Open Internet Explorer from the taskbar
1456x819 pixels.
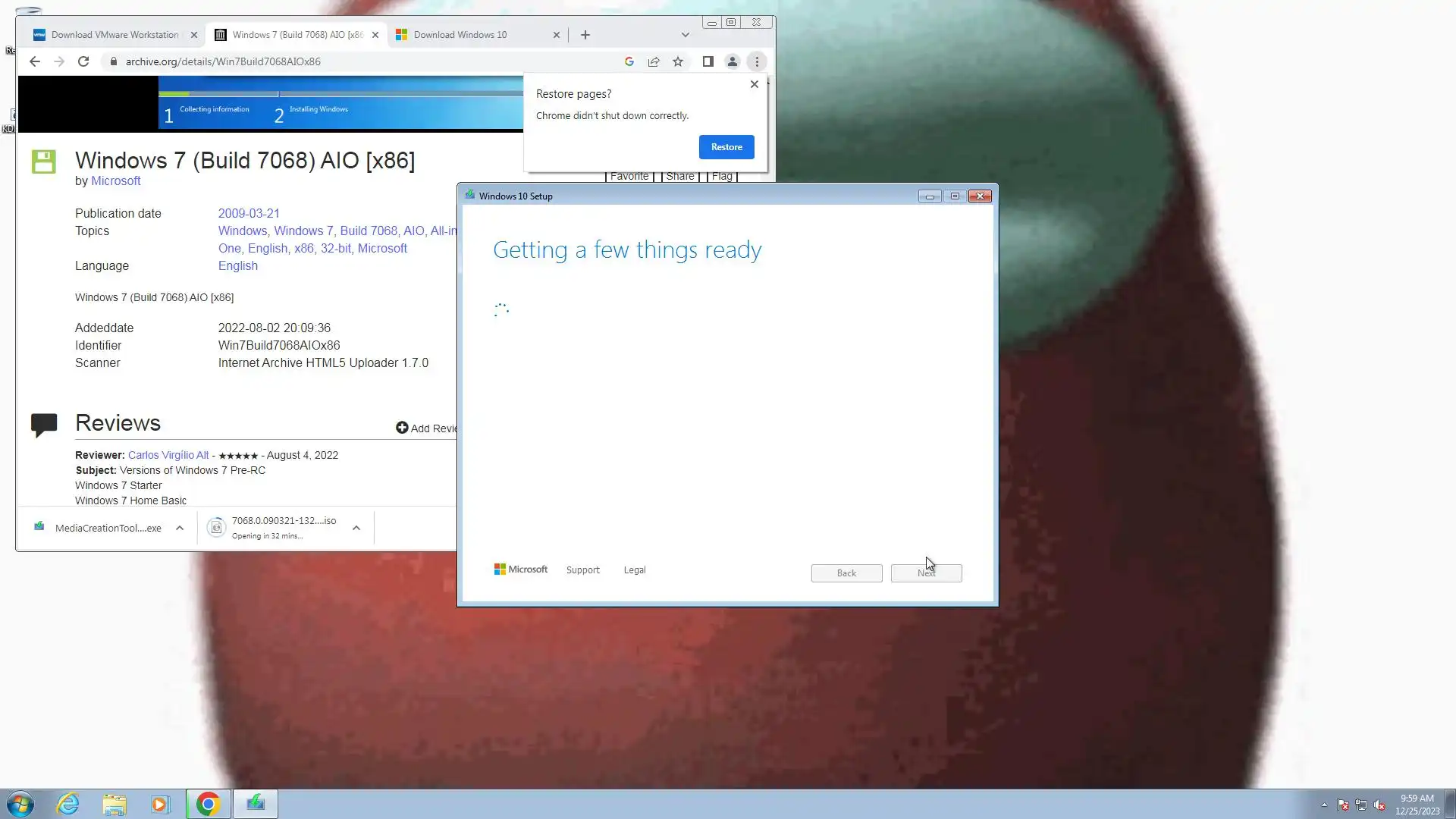coord(68,804)
